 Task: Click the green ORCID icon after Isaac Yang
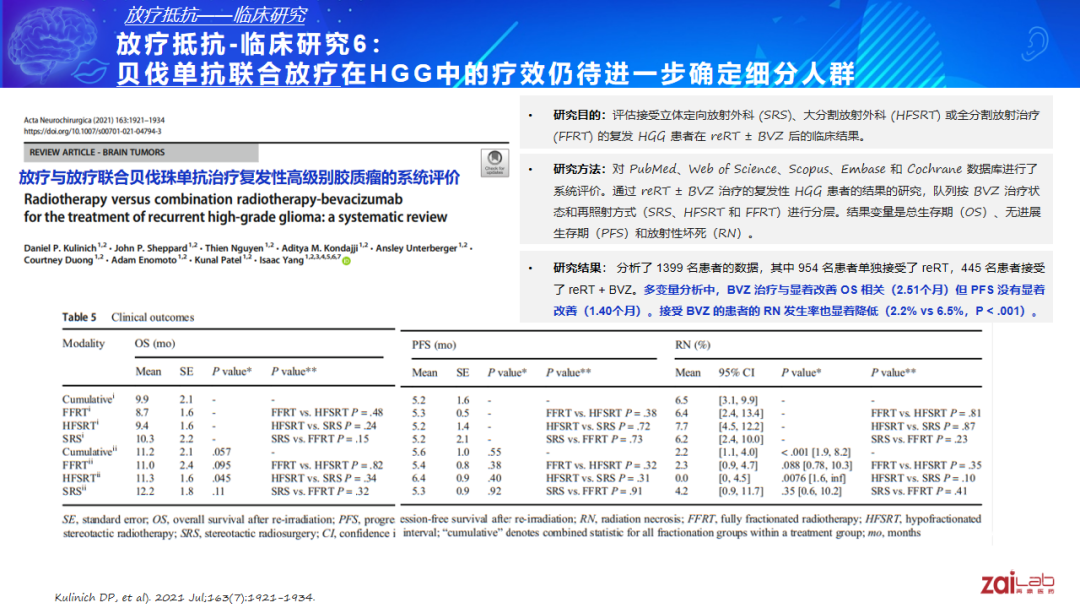click(346, 260)
